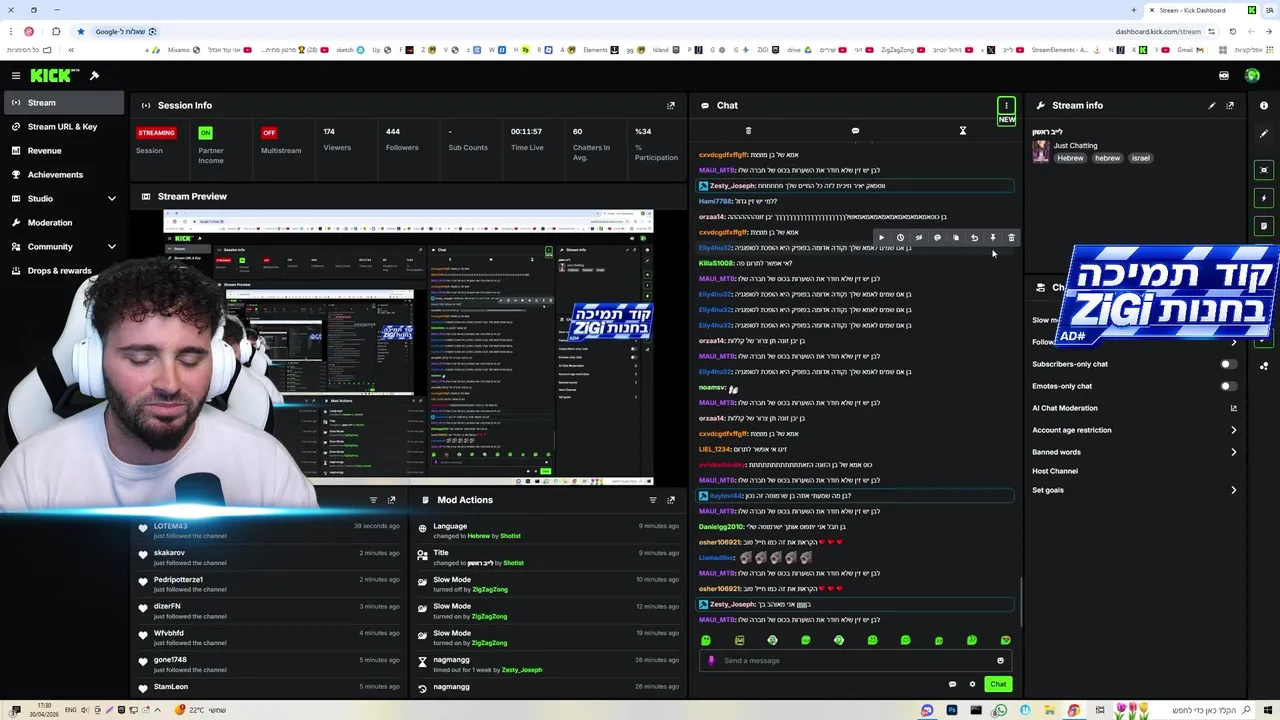Edit stream info with pencil icon
Viewport: 1280px width, 720px height.
(1212, 105)
